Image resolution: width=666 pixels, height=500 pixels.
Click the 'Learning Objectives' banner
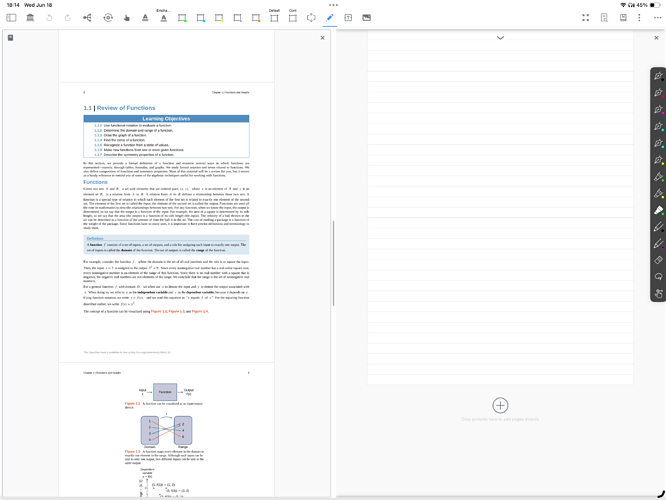(x=166, y=119)
